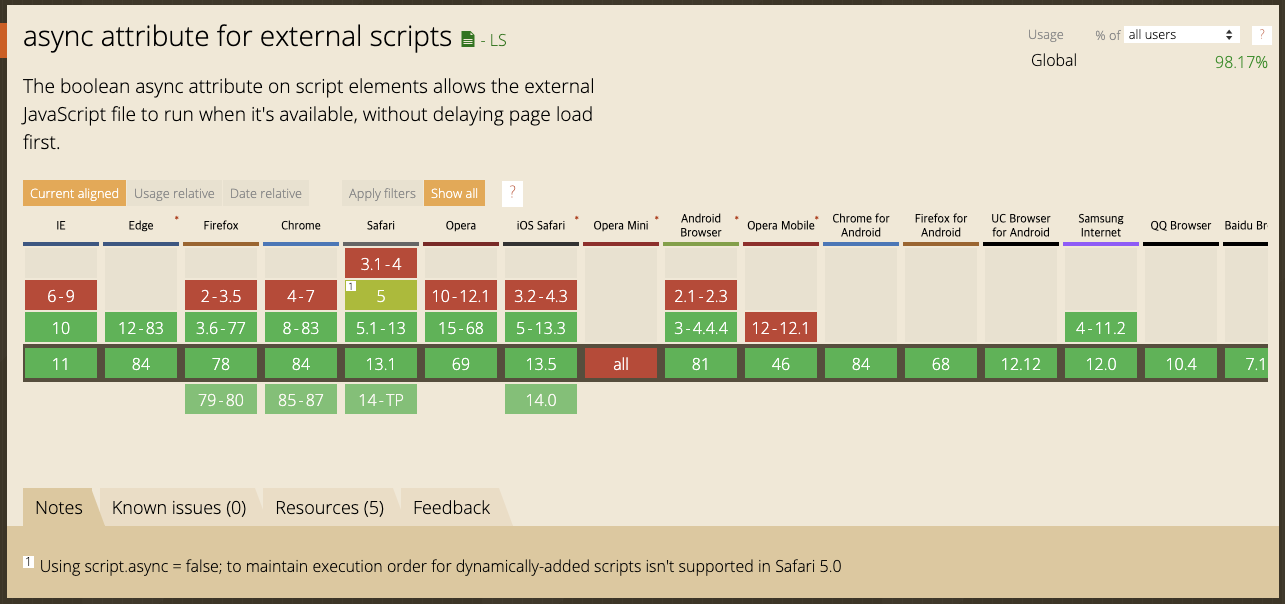The width and height of the screenshot is (1285, 604).
Task: Click the Opera Mini column header
Action: coord(621,226)
